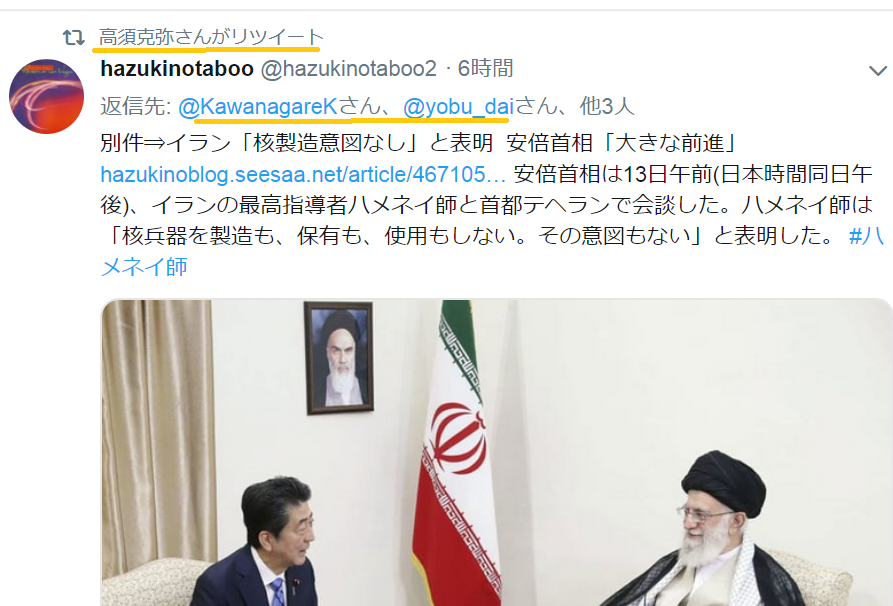
Task: Open the #ハメネイ師 hashtag
Action: click(x=492, y=251)
